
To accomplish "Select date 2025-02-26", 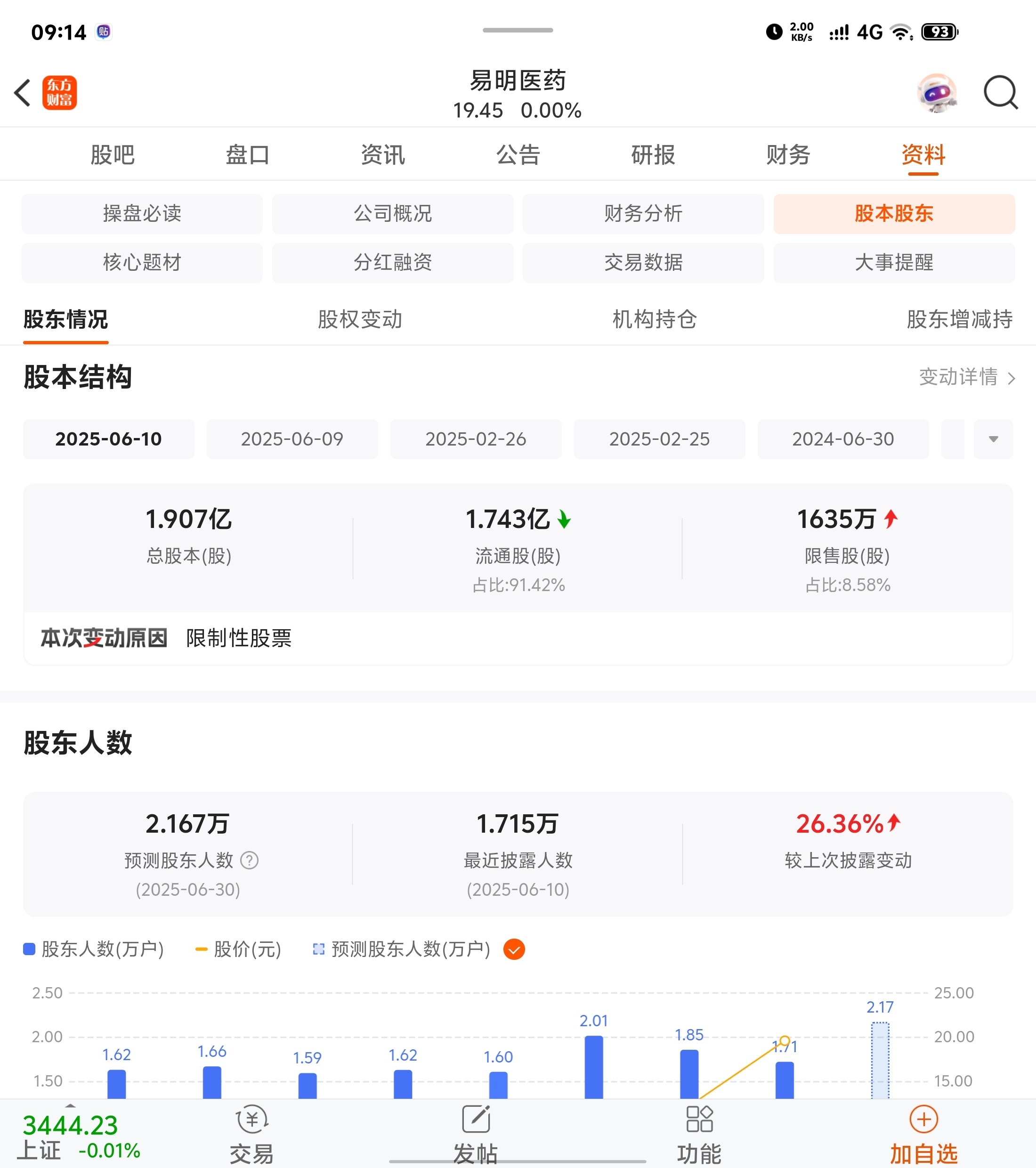I will coord(476,439).
